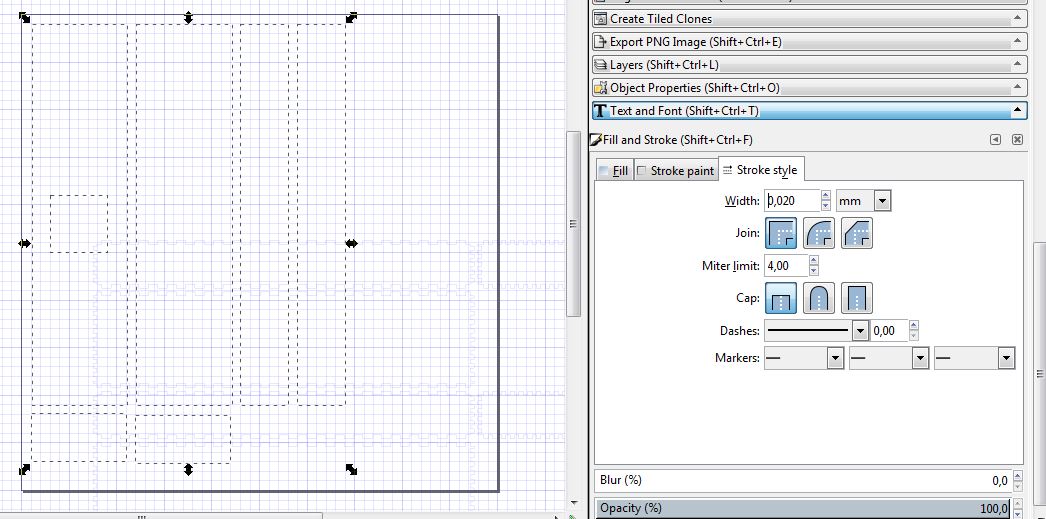Increase Opacity value with up arrow
The height and width of the screenshot is (519, 1046).
[1017, 504]
